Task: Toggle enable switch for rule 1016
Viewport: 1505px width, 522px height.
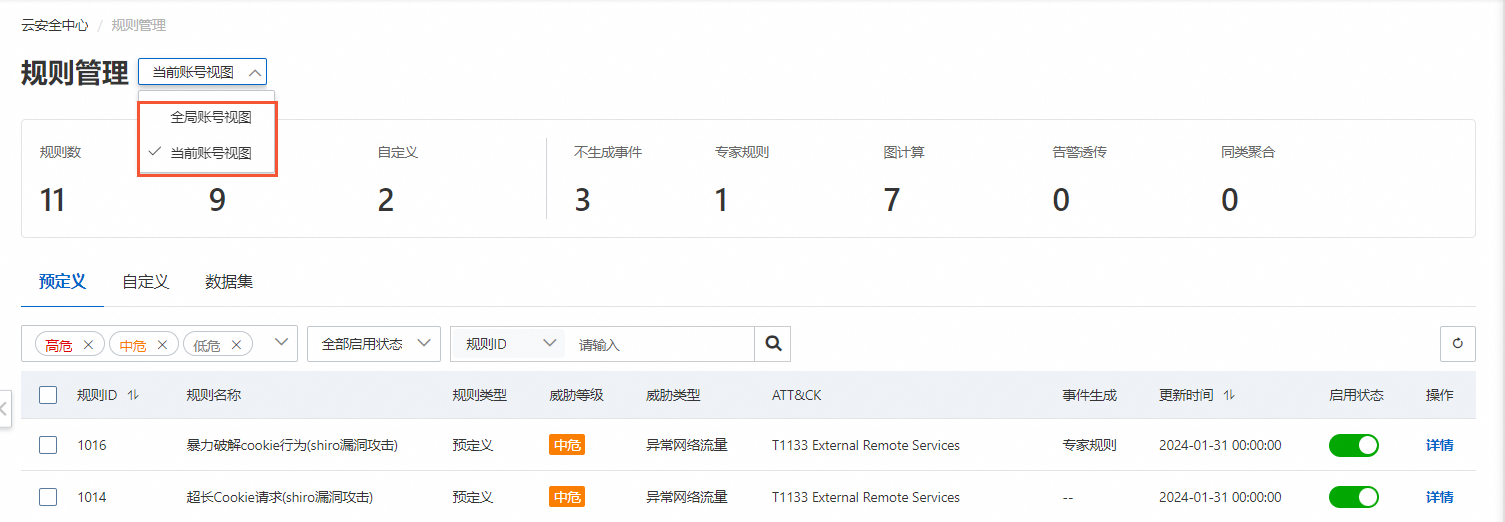Action: click(x=1353, y=445)
